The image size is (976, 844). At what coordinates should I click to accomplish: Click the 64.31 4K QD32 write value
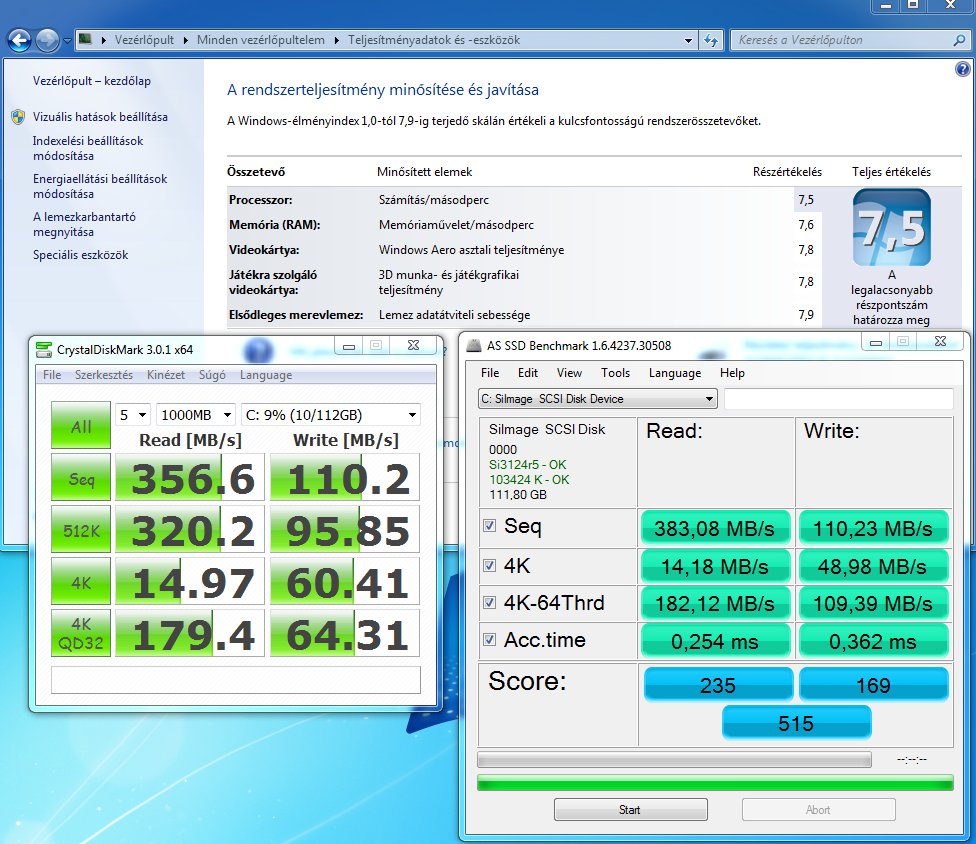(x=345, y=634)
